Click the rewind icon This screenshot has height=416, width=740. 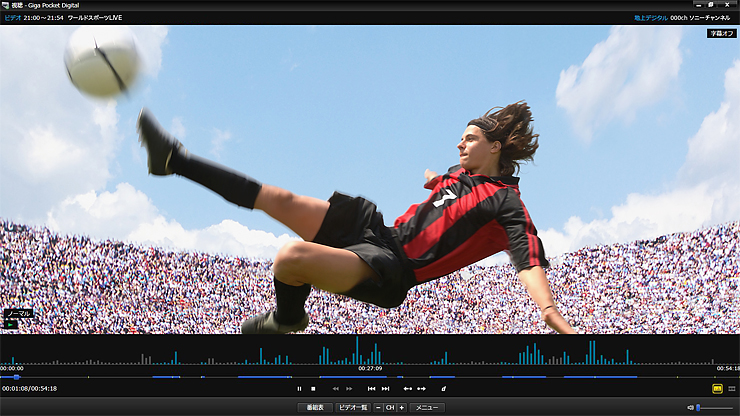[x=336, y=388]
